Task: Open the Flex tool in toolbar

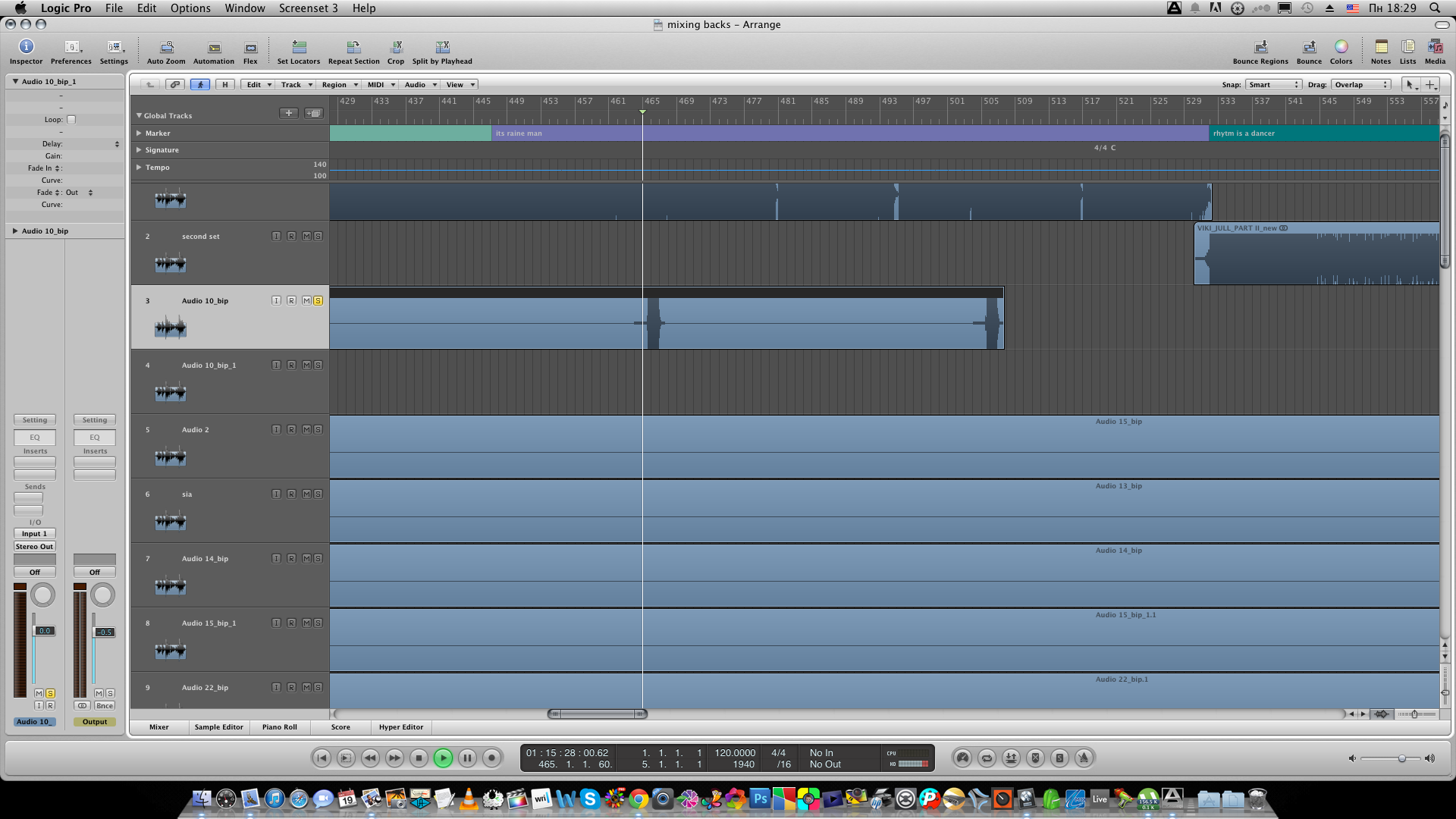Action: pos(250,48)
